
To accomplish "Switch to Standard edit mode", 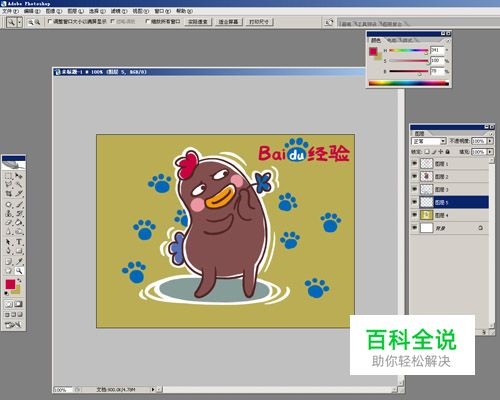I will click(9, 304).
